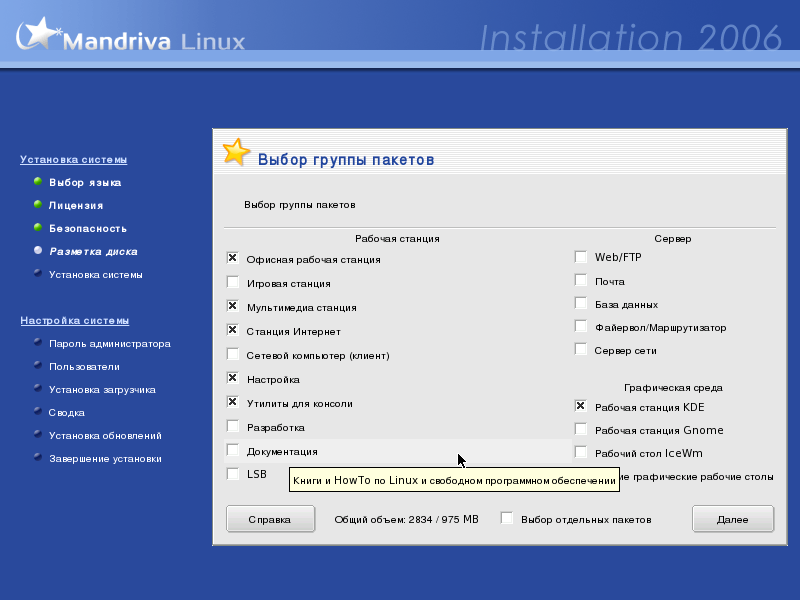800x600 pixels.
Task: Click the Общий объем size readout
Action: coord(406,519)
